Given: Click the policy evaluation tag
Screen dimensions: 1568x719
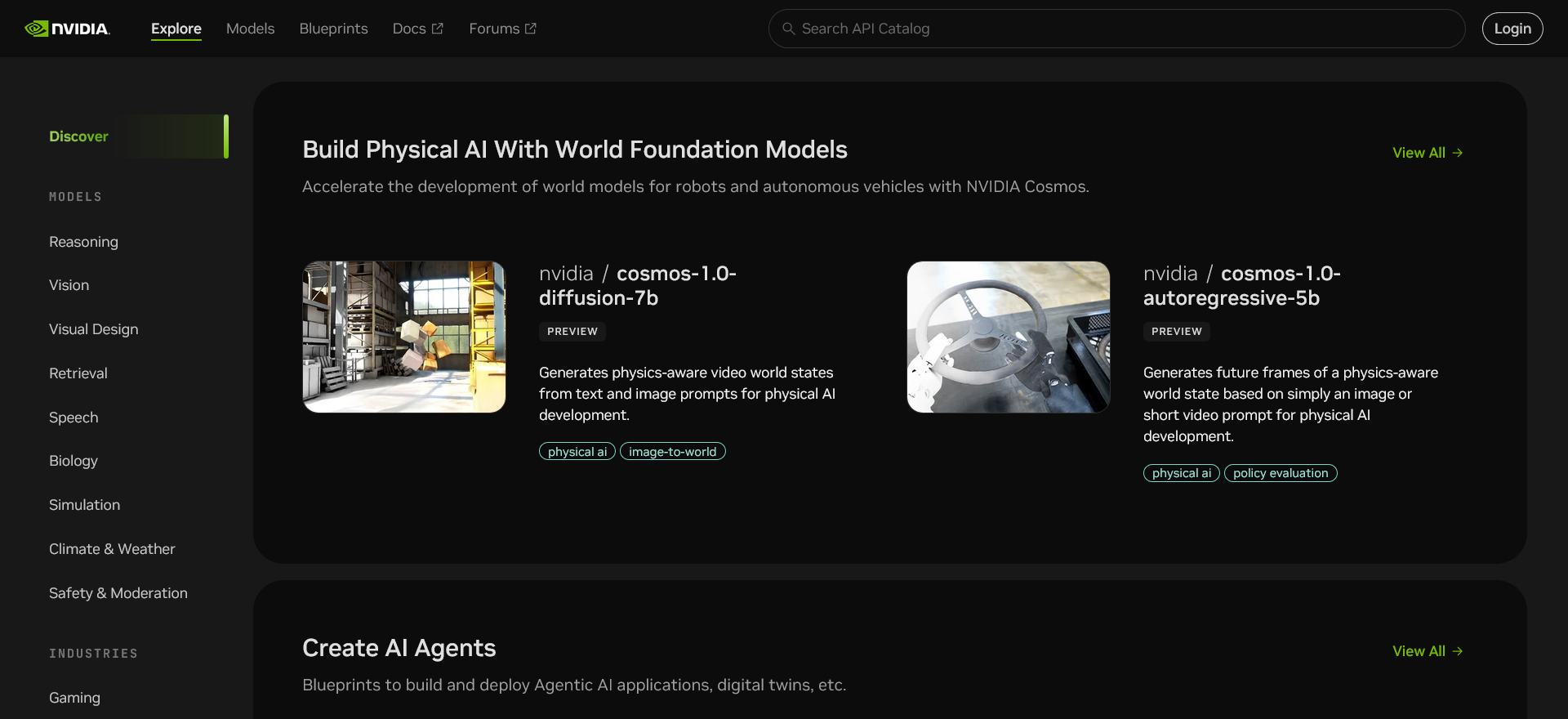Looking at the screenshot, I should pos(1281,472).
